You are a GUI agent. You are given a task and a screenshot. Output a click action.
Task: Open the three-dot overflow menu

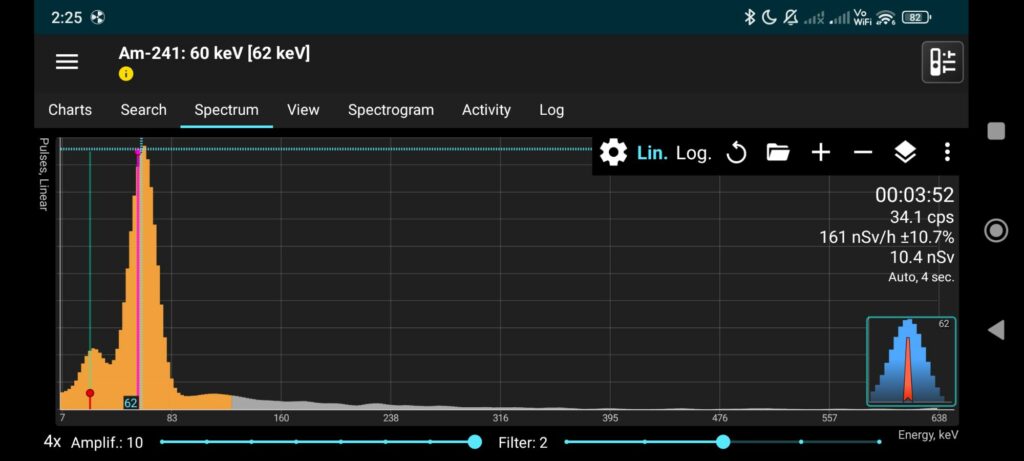coord(947,153)
